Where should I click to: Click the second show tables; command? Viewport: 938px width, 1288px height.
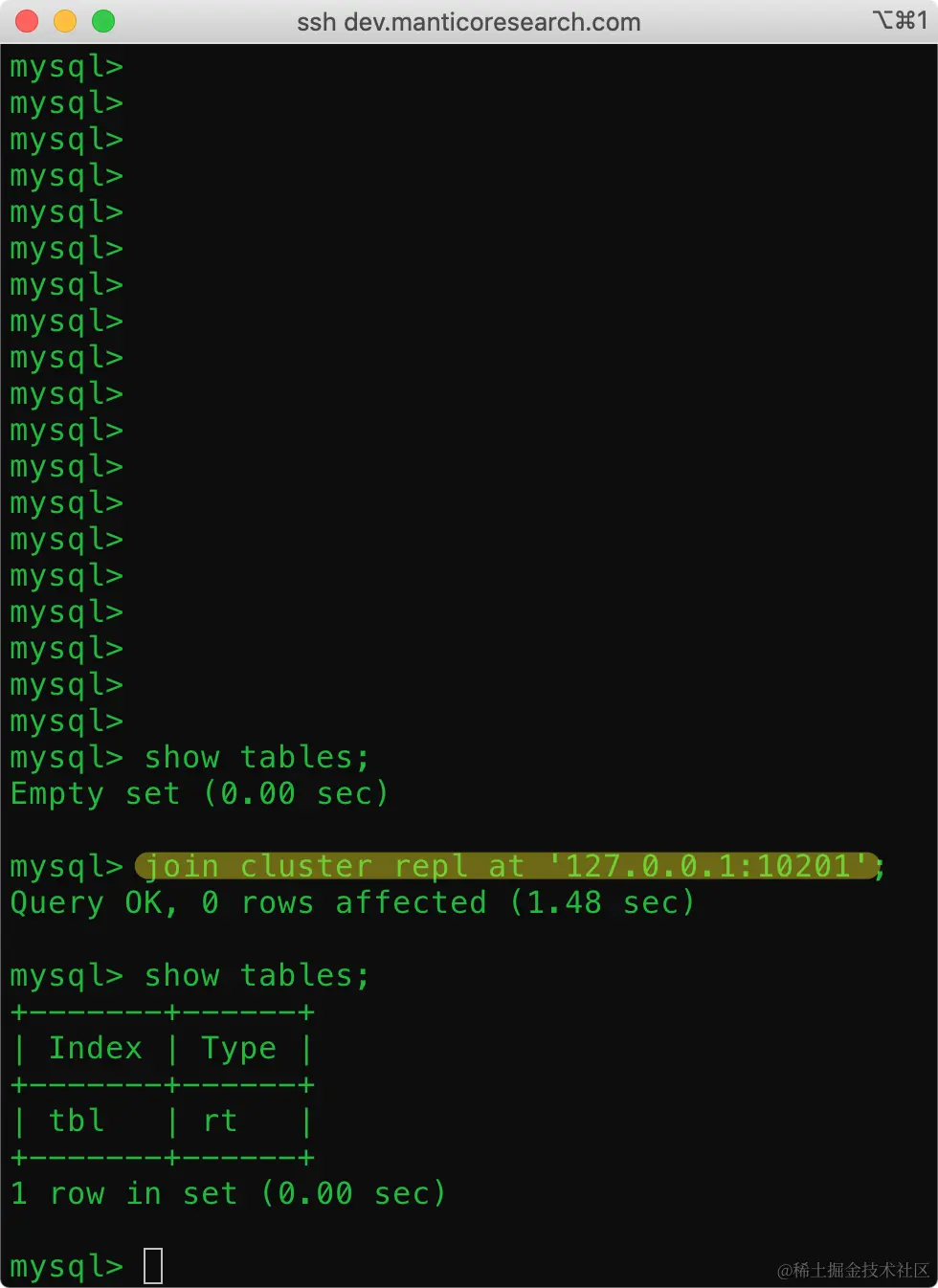(257, 975)
